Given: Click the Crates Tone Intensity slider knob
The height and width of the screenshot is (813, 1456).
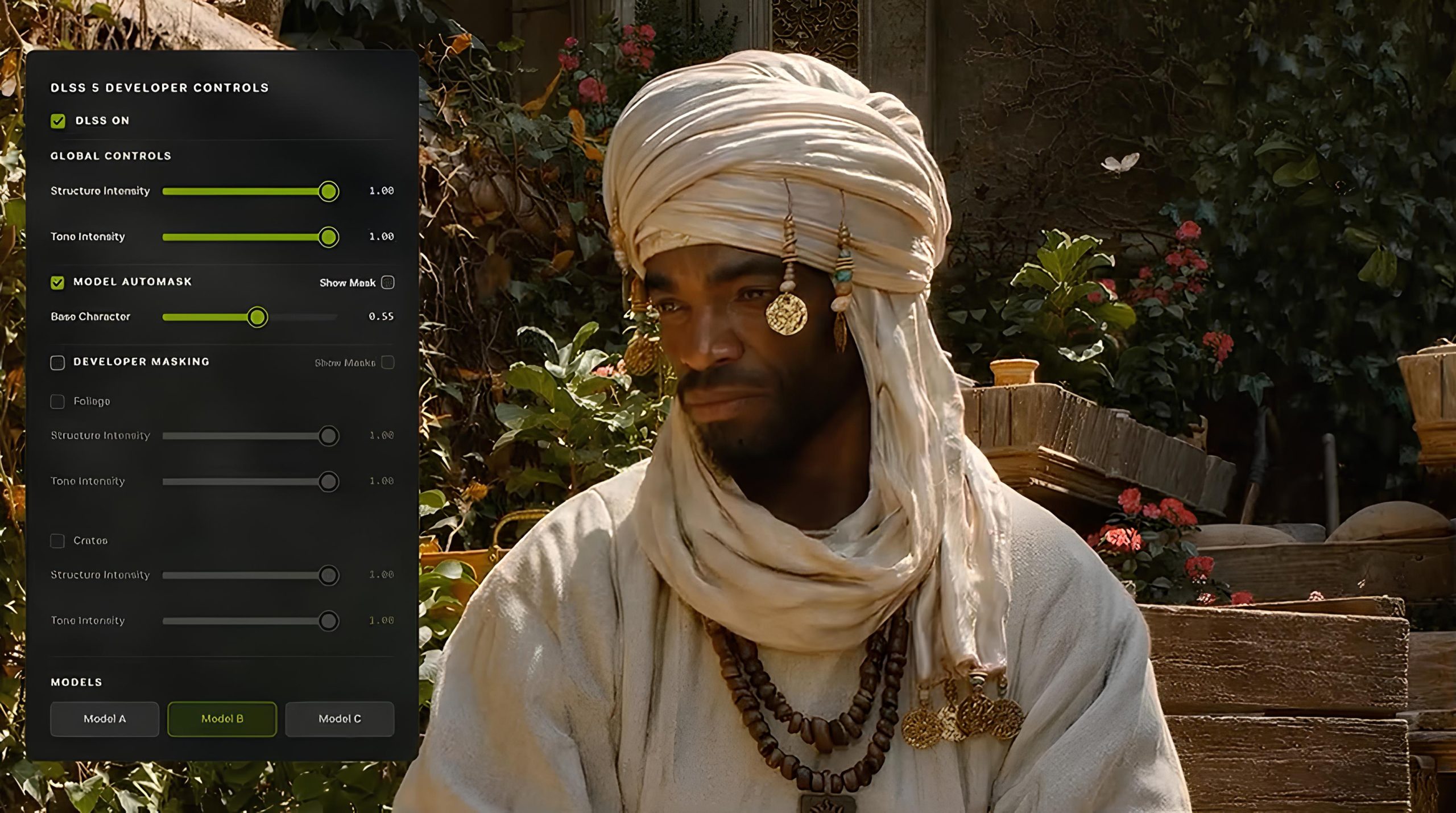Looking at the screenshot, I should (328, 621).
